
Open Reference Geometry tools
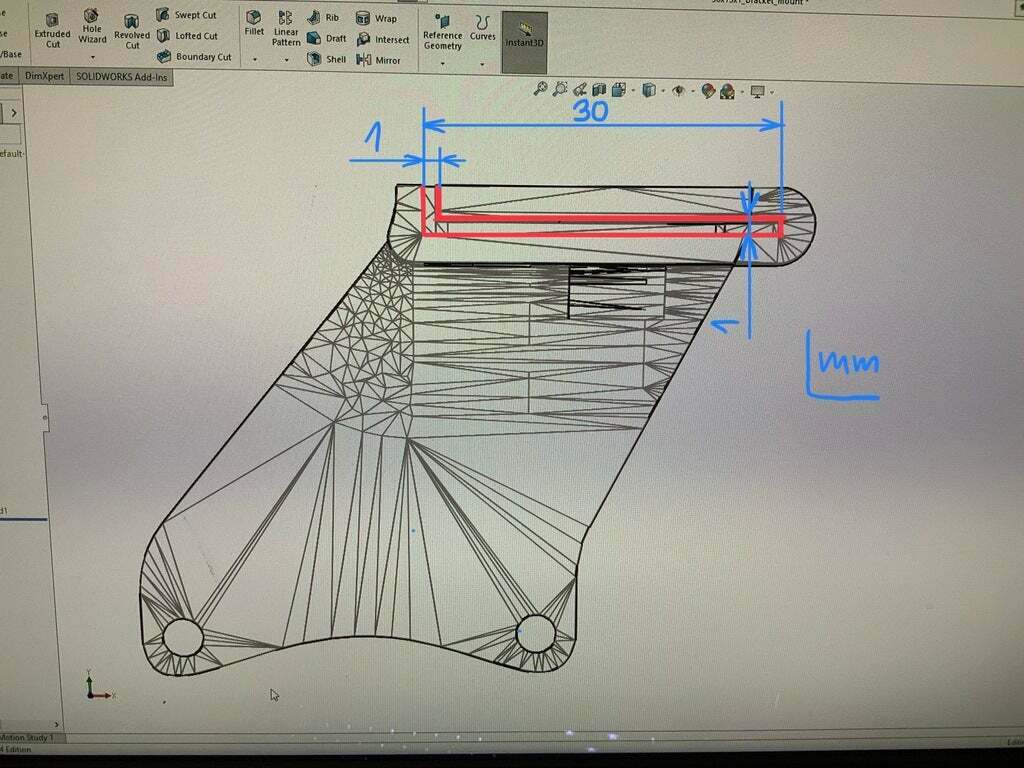pyautogui.click(x=443, y=32)
